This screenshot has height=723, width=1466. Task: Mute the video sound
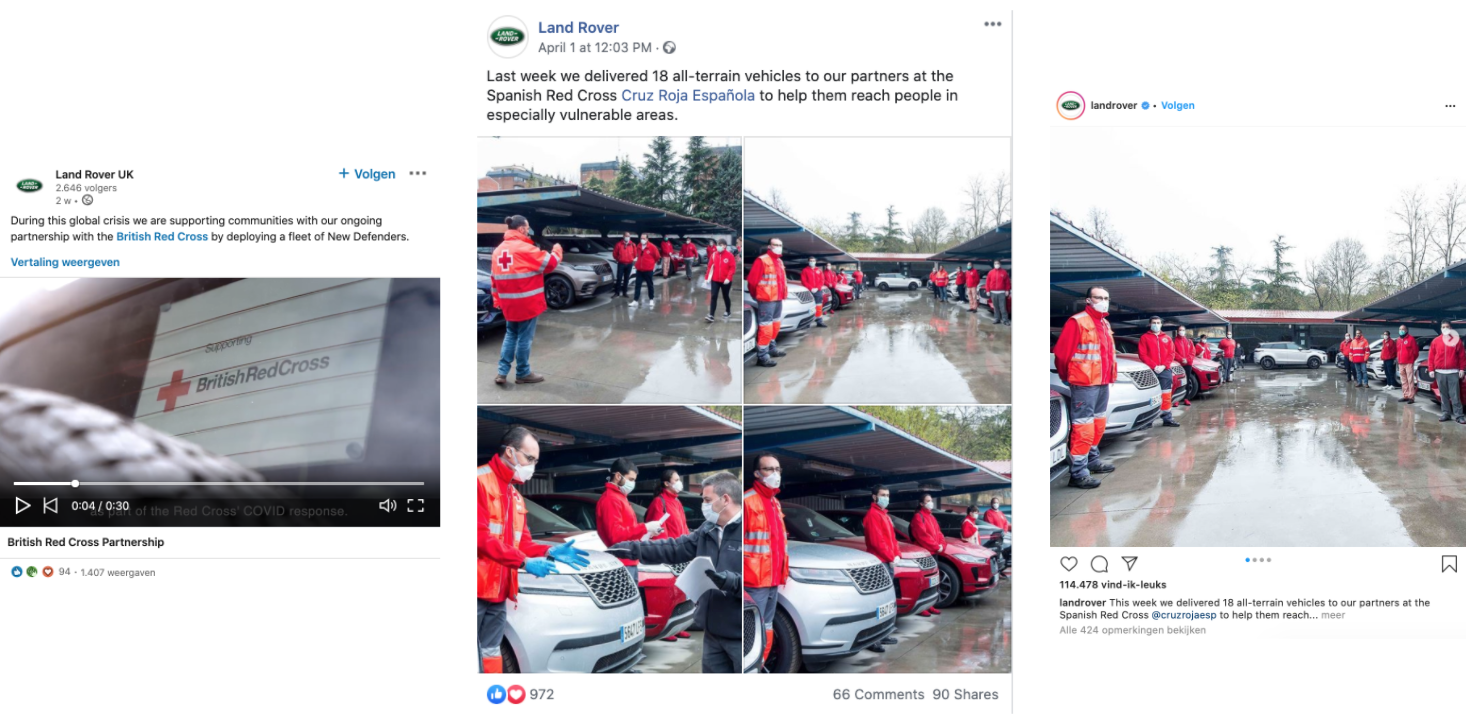387,506
